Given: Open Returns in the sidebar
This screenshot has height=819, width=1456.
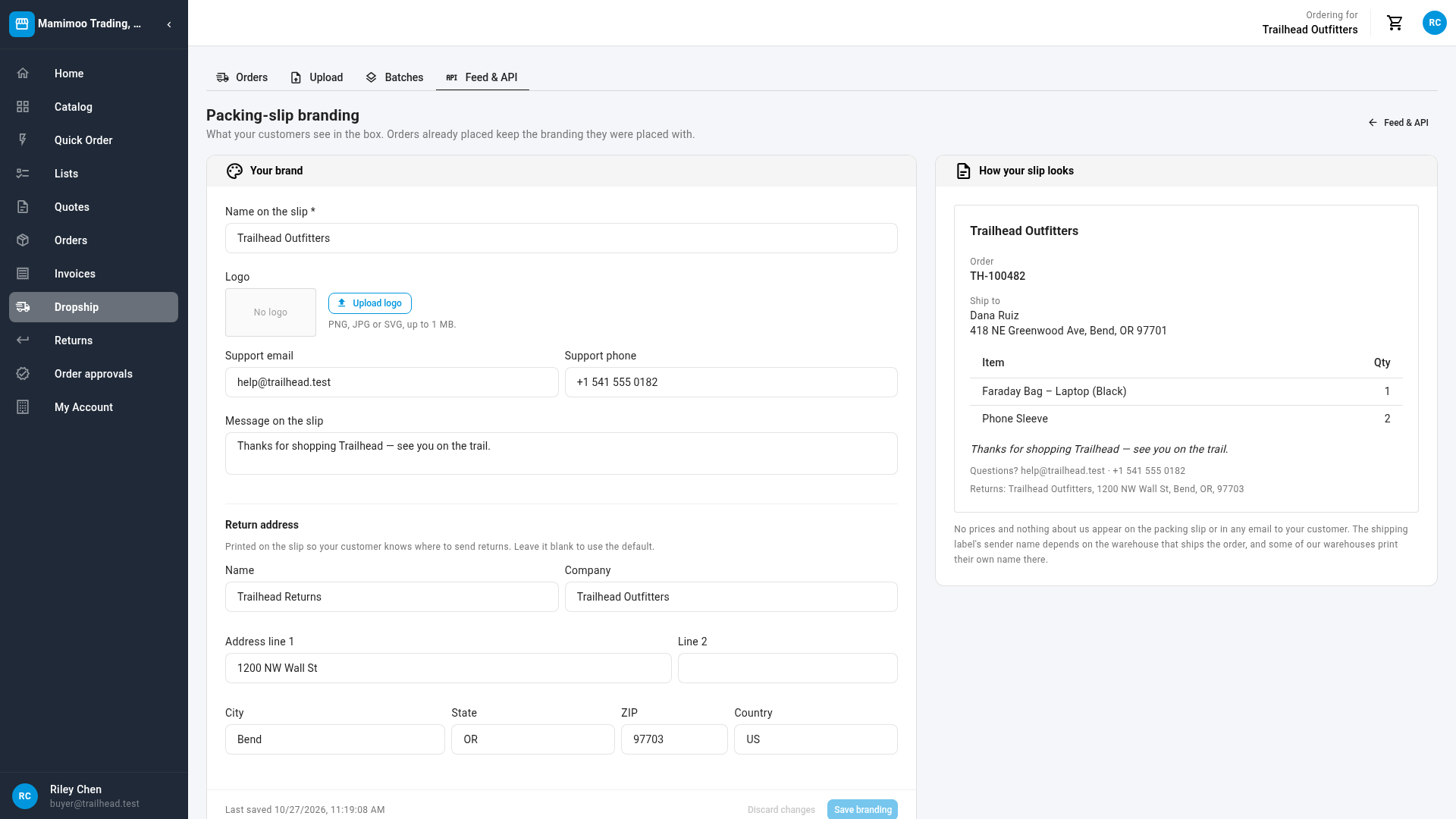Looking at the screenshot, I should (x=93, y=340).
